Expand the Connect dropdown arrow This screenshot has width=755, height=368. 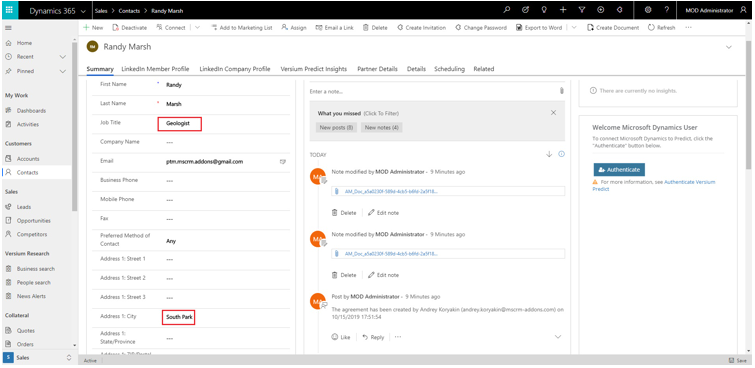(198, 28)
